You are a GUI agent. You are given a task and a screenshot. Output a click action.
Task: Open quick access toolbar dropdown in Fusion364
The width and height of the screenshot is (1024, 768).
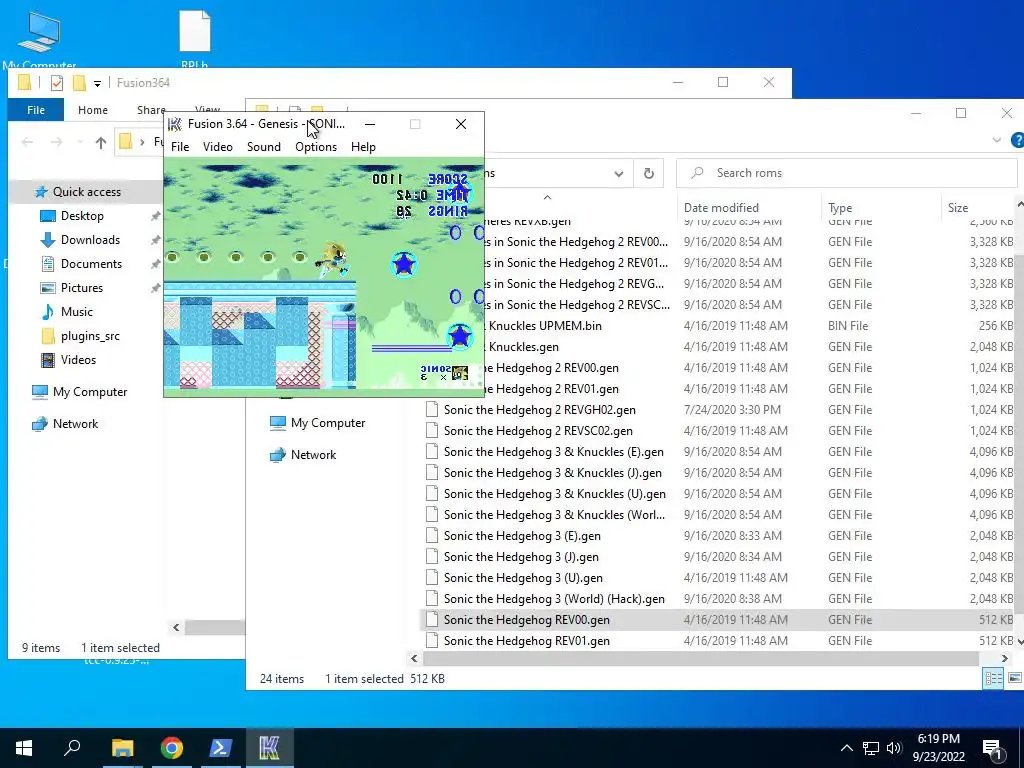tap(97, 84)
